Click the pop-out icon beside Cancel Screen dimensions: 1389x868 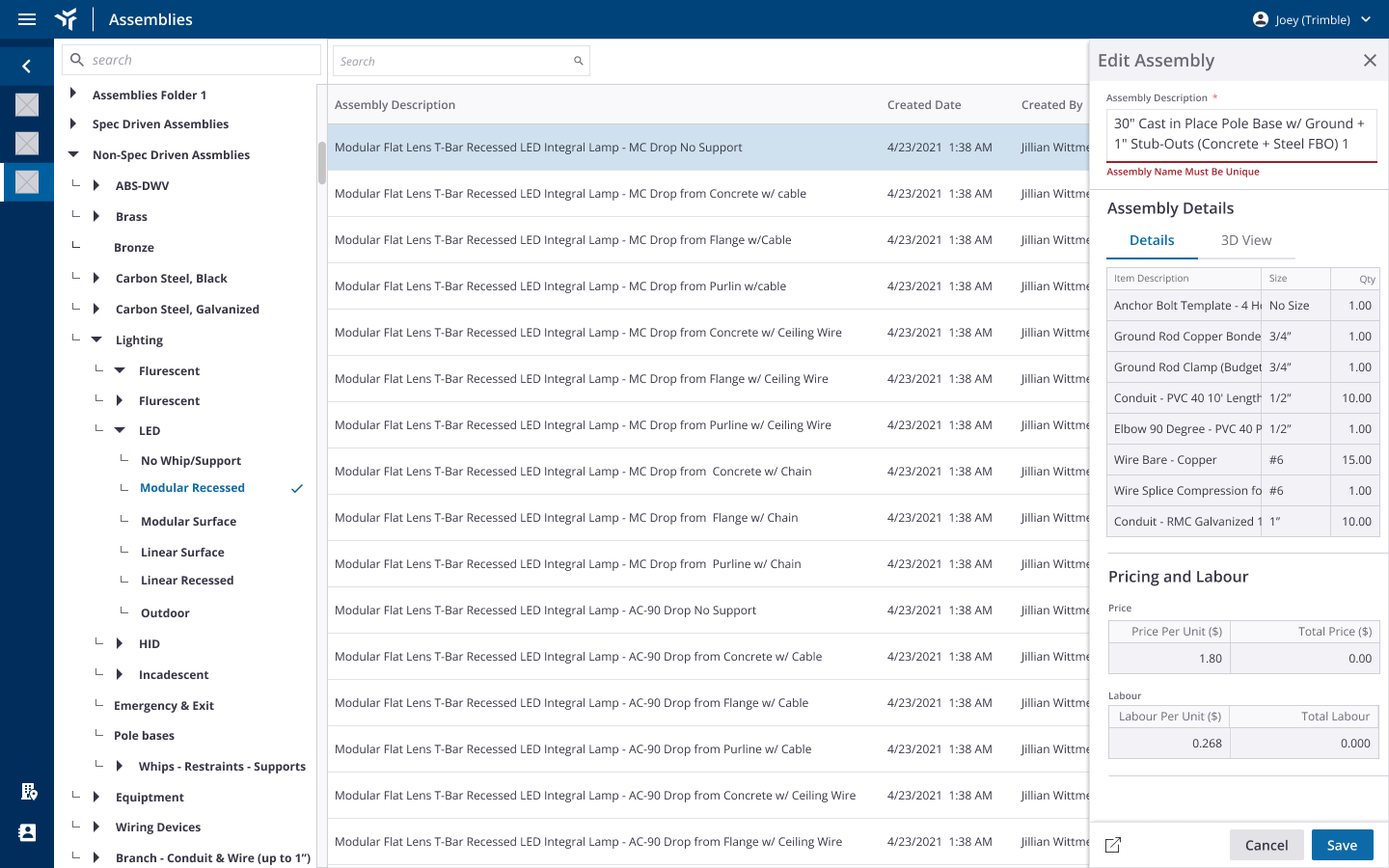coord(1113,845)
